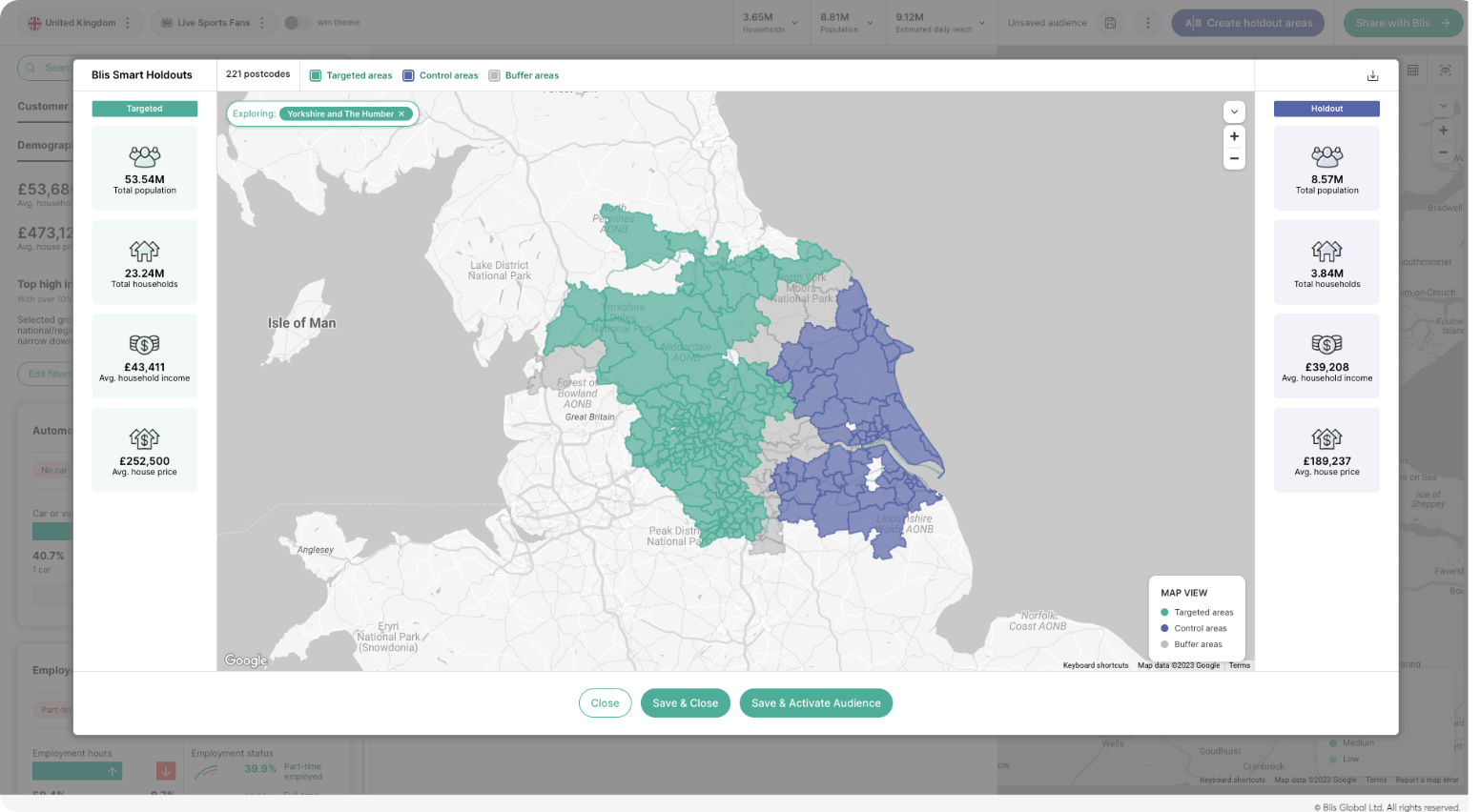The height and width of the screenshot is (812, 1480).
Task: Open Live Sports Fans three-dot options
Action: click(x=262, y=23)
